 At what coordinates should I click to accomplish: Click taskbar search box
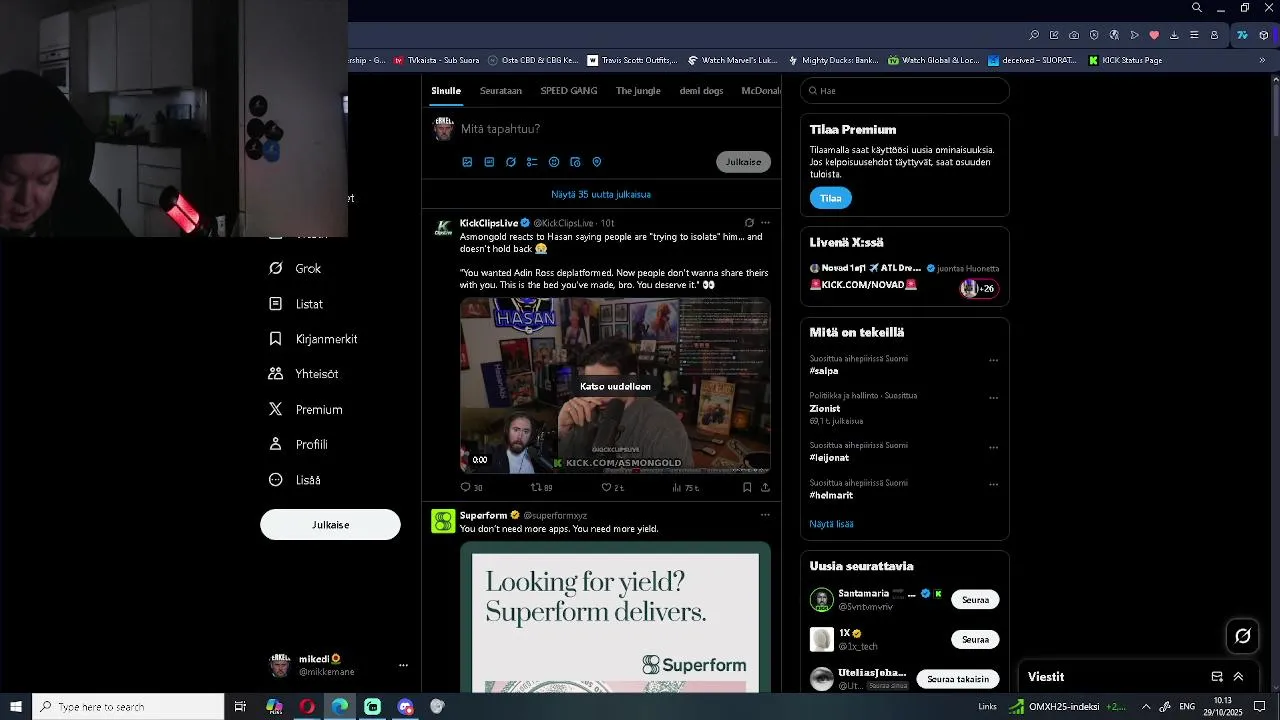coord(128,707)
